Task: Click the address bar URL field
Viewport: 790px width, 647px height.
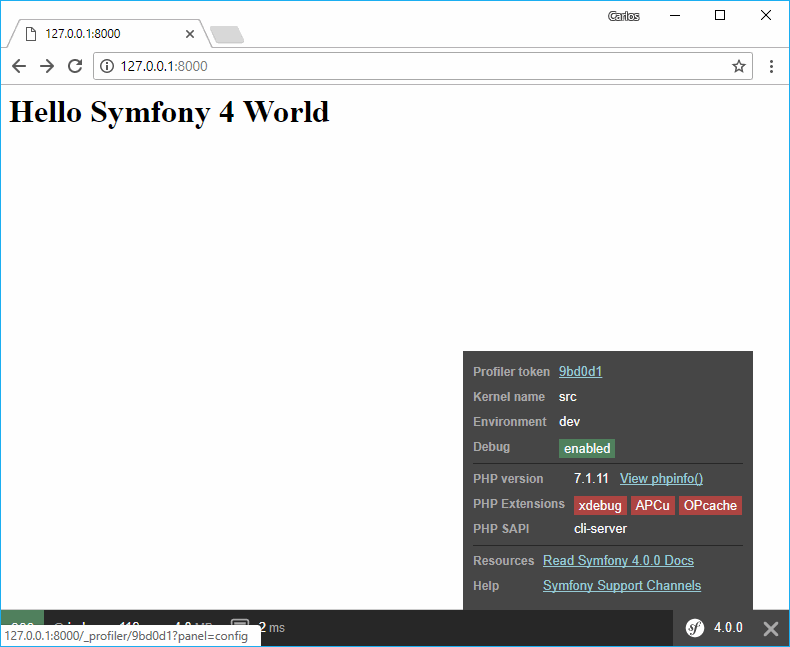Action: [x=422, y=66]
